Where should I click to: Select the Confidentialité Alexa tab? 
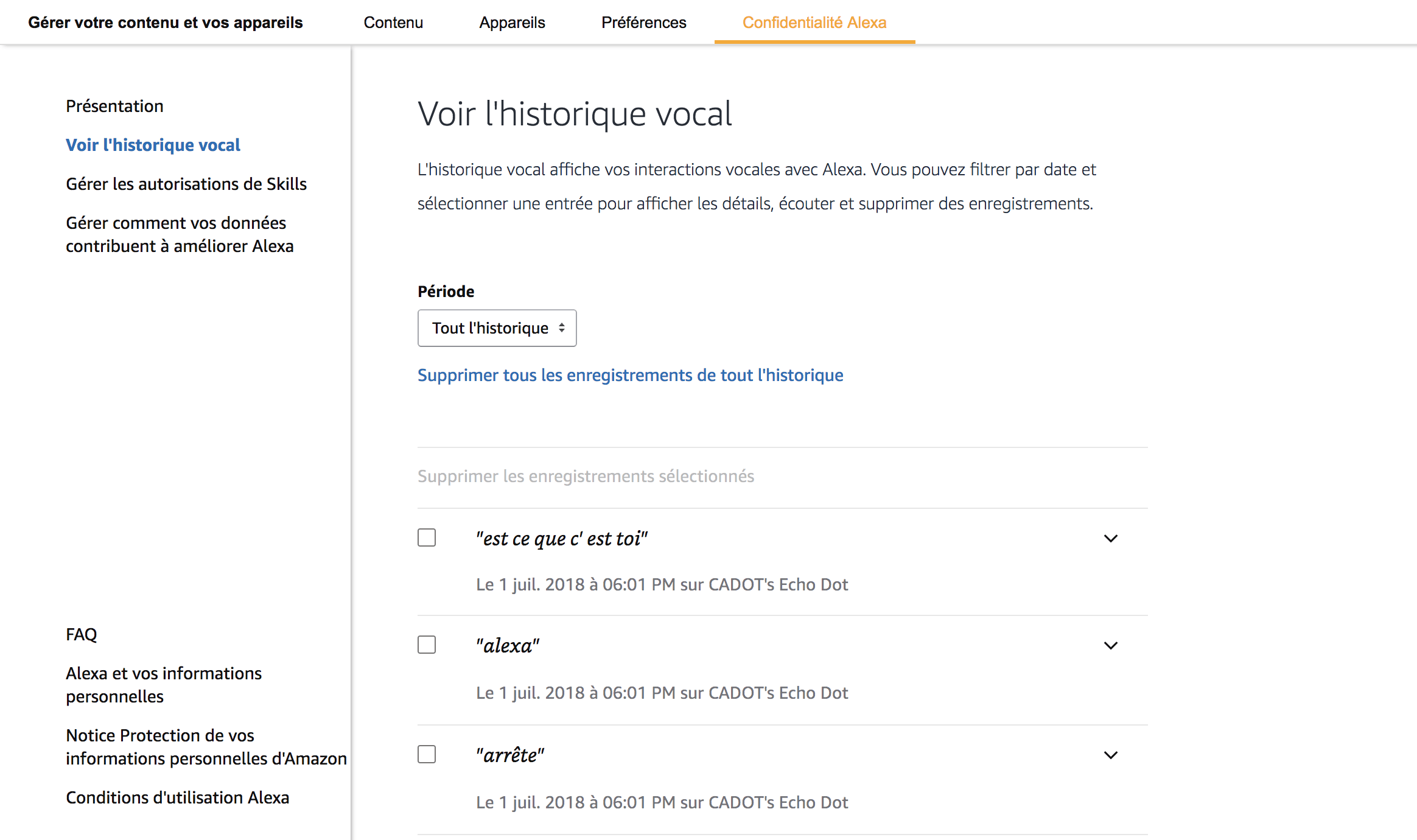coord(814,23)
